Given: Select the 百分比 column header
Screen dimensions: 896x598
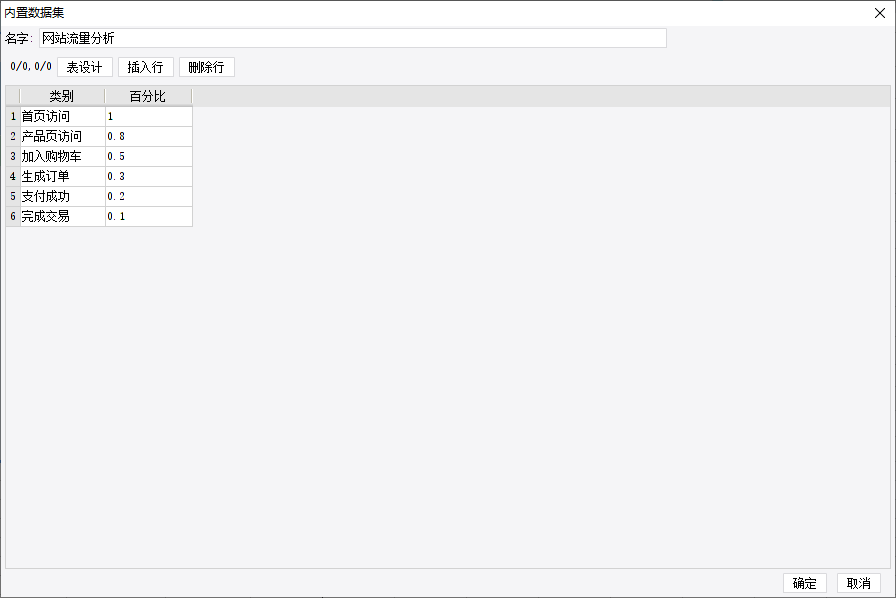Looking at the screenshot, I should coord(148,96).
